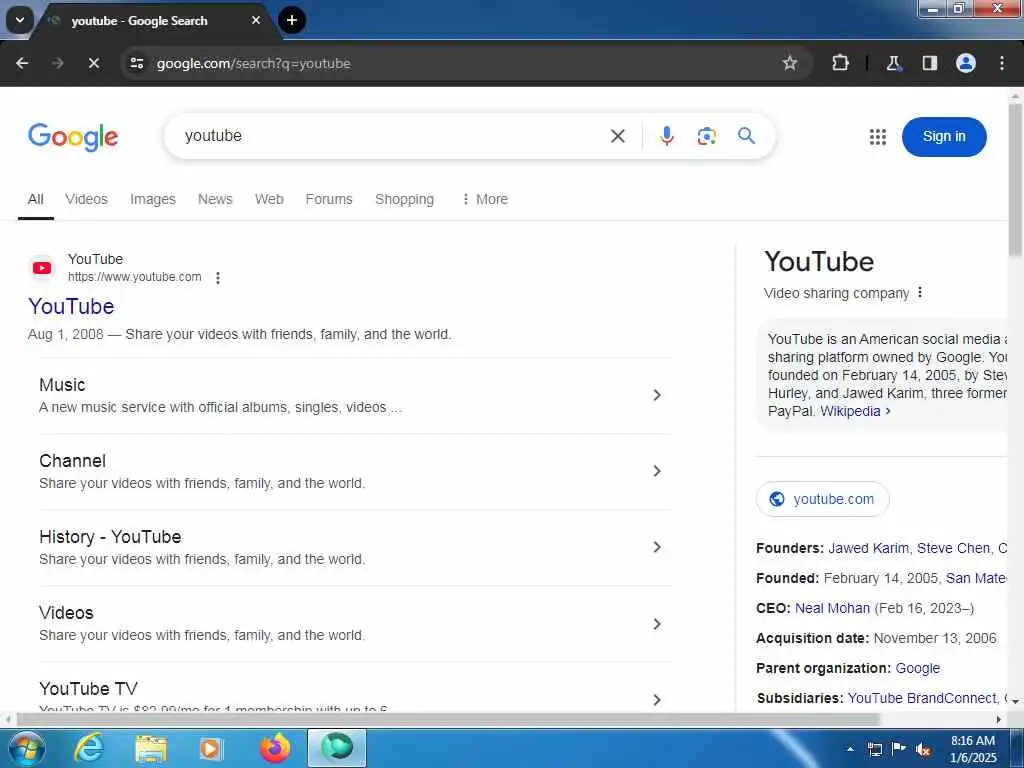Open media player from the taskbar
Viewport: 1024px width, 768px height.
tap(211, 748)
